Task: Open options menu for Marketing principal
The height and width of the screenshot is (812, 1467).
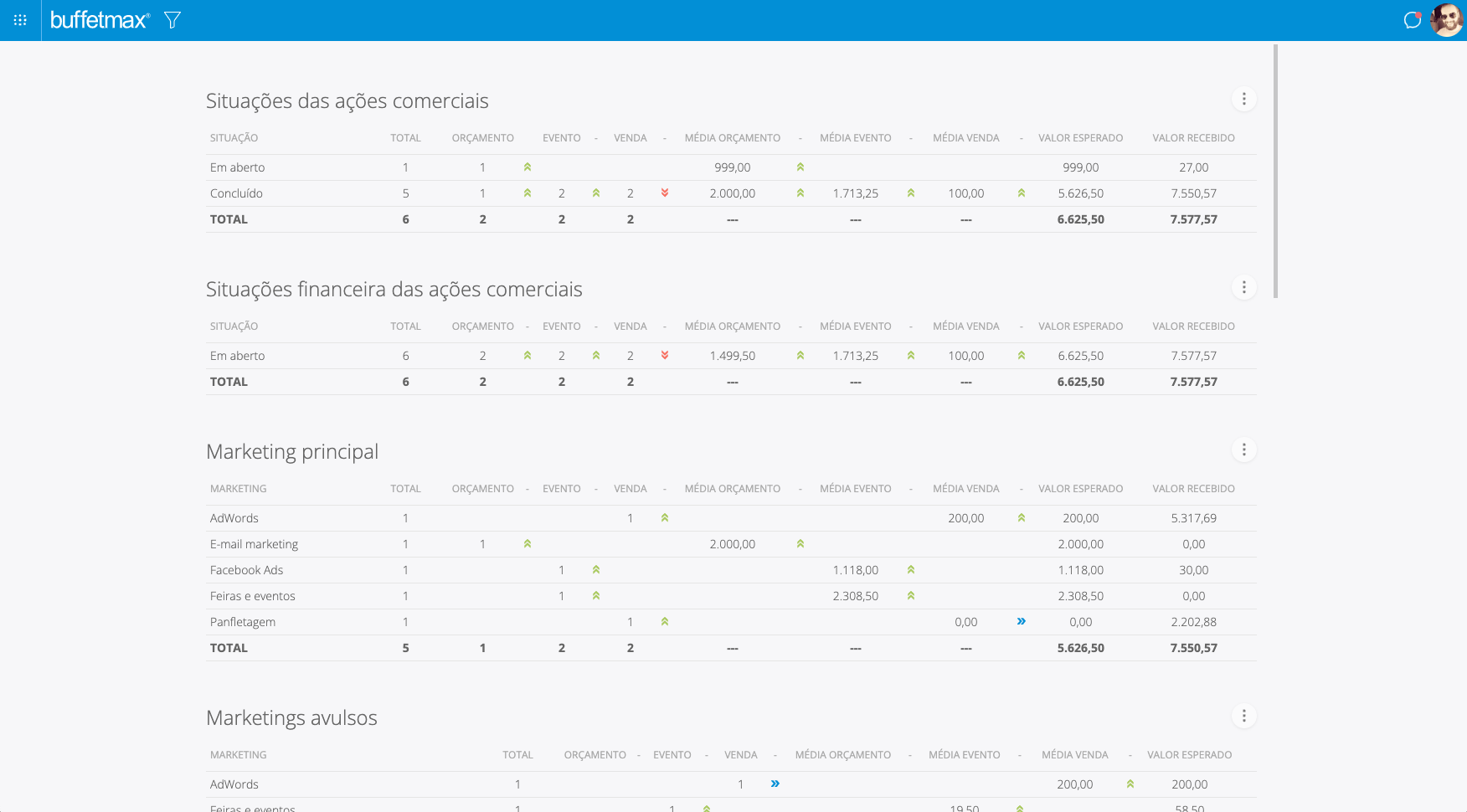Action: pyautogui.click(x=1244, y=450)
